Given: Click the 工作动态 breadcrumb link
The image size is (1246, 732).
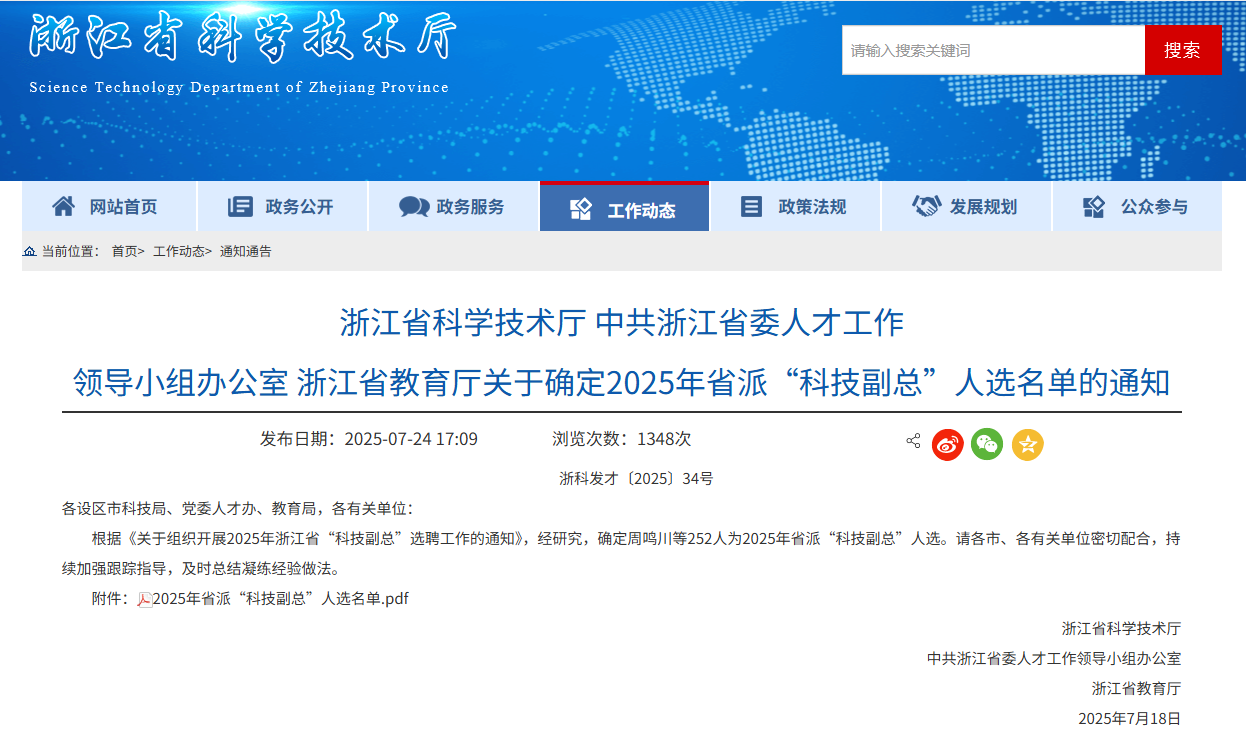Looking at the screenshot, I should (179, 251).
